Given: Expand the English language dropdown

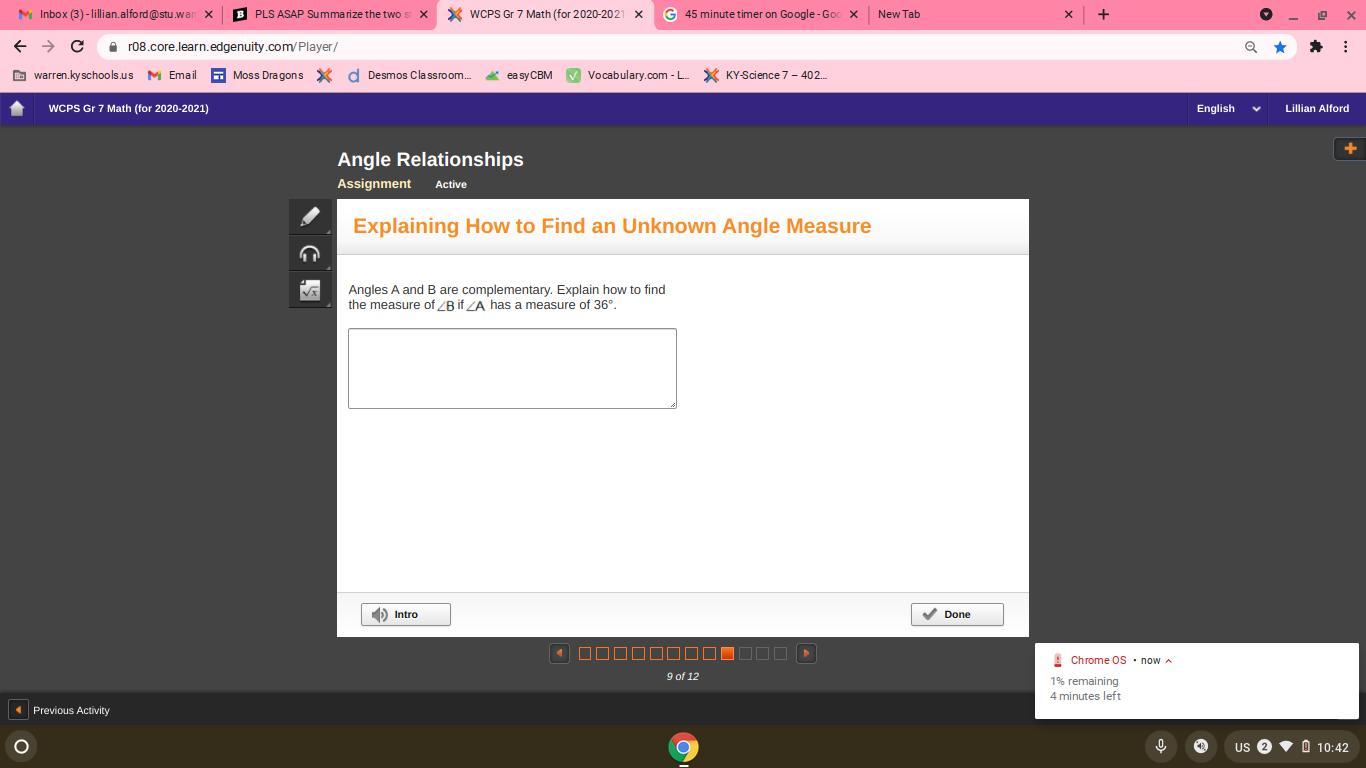Looking at the screenshot, I should click(x=1227, y=109).
